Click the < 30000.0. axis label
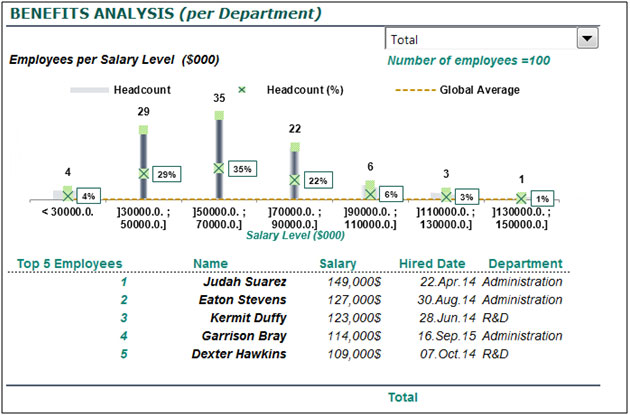This screenshot has width=630, height=415. (68, 211)
